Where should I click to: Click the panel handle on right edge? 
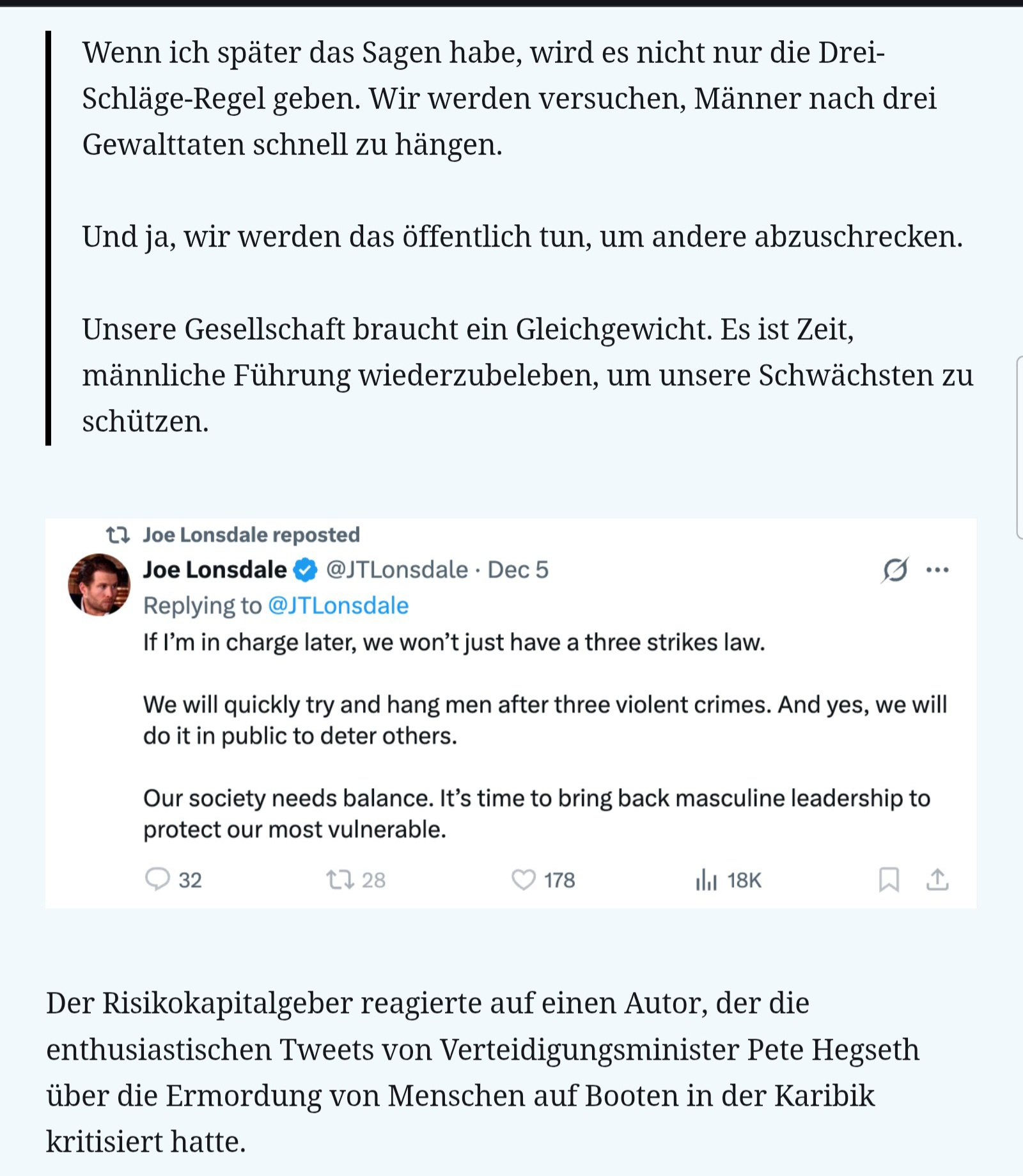(1019, 447)
